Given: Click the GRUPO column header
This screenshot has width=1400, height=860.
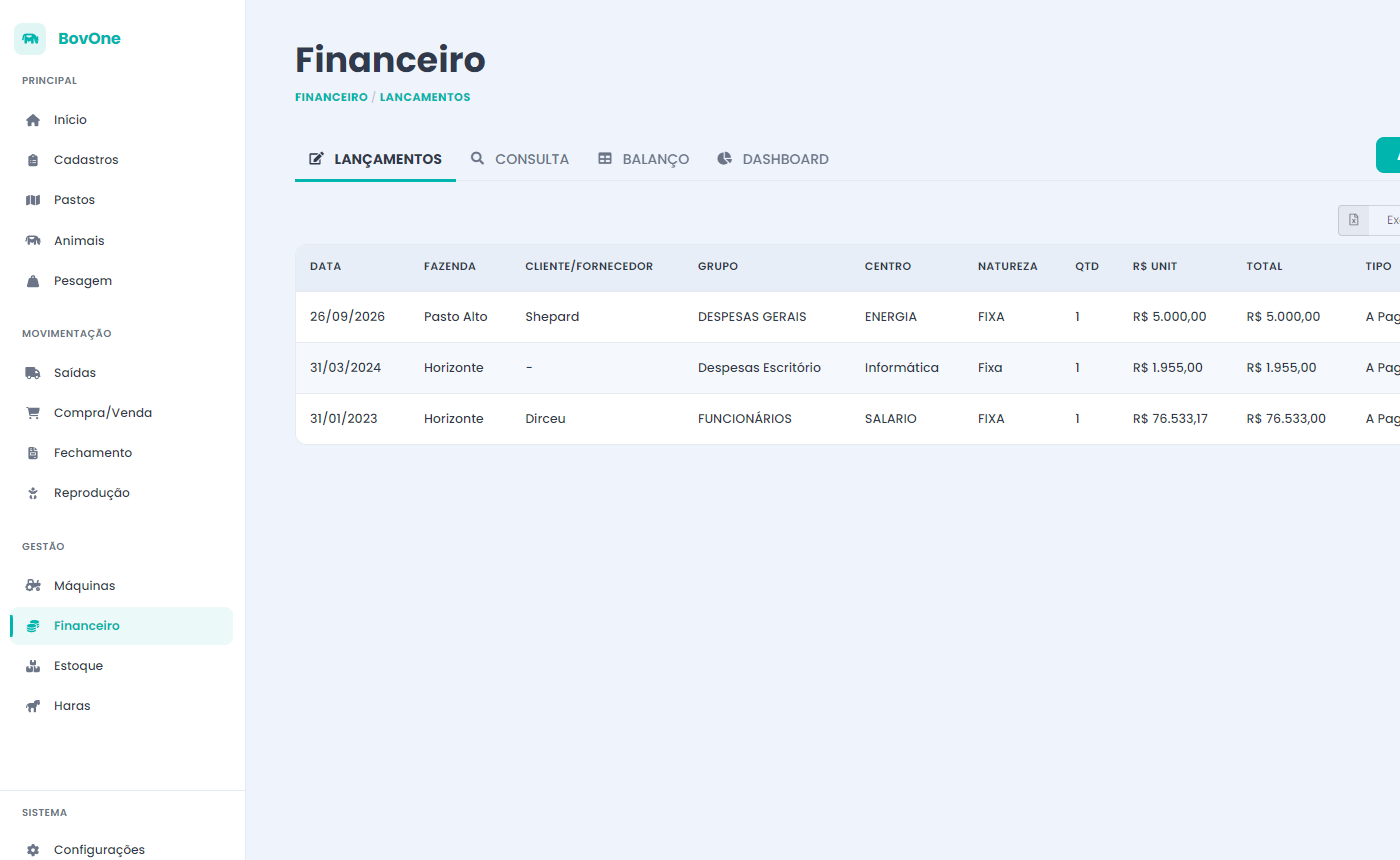Looking at the screenshot, I should 718,267.
